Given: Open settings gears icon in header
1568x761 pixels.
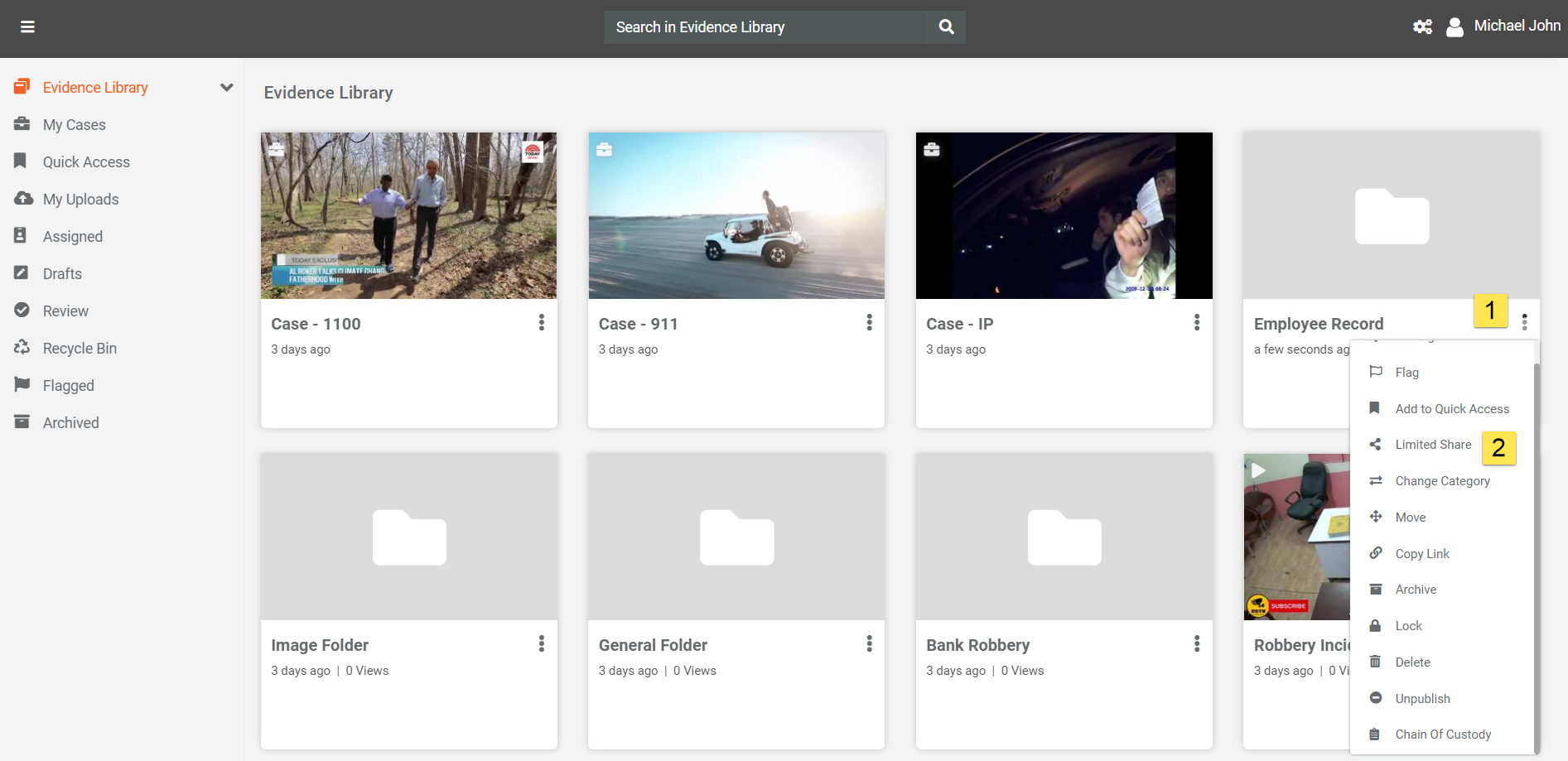Looking at the screenshot, I should point(1422,27).
